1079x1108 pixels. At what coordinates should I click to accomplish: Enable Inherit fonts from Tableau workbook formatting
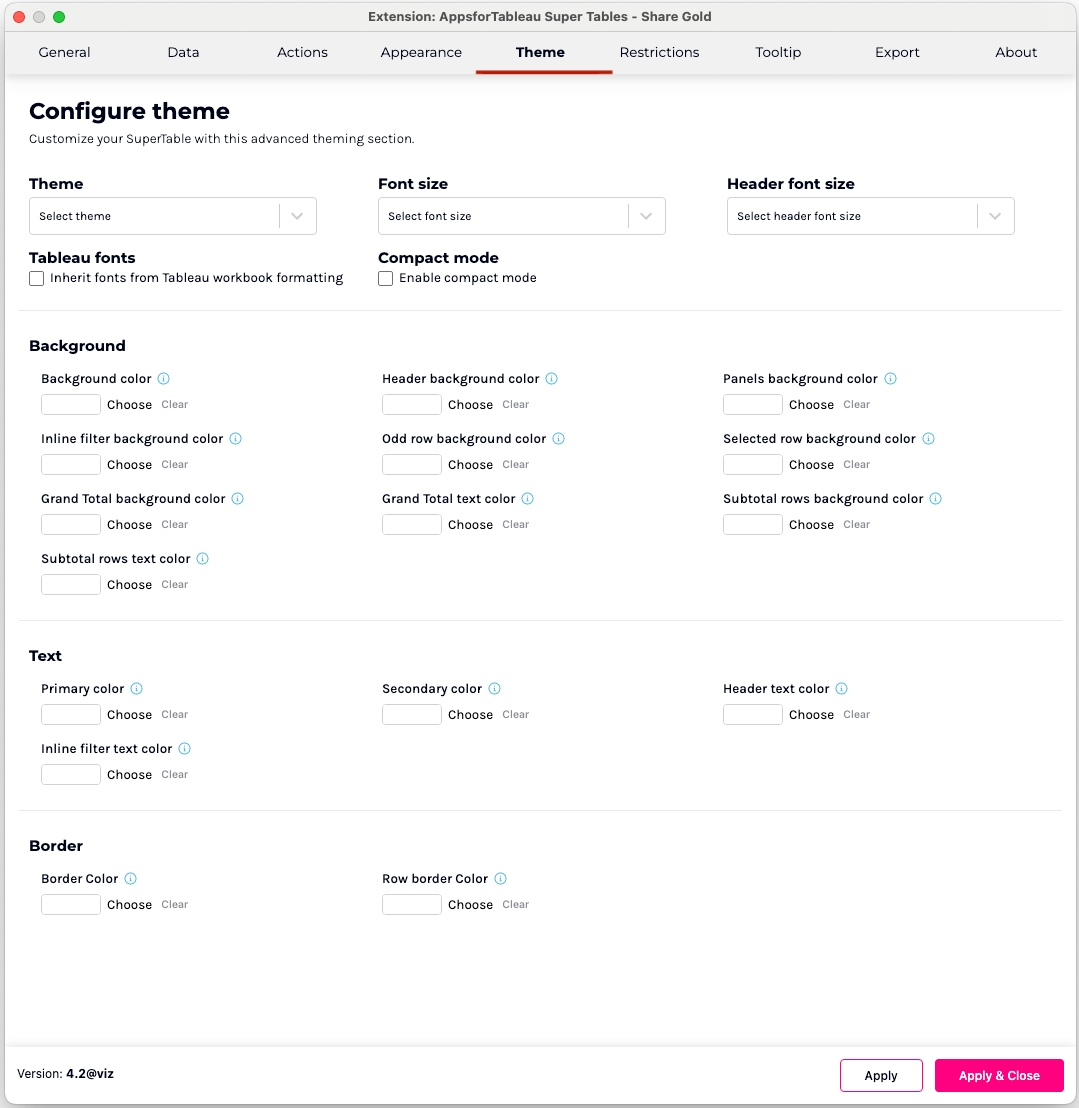(x=37, y=279)
